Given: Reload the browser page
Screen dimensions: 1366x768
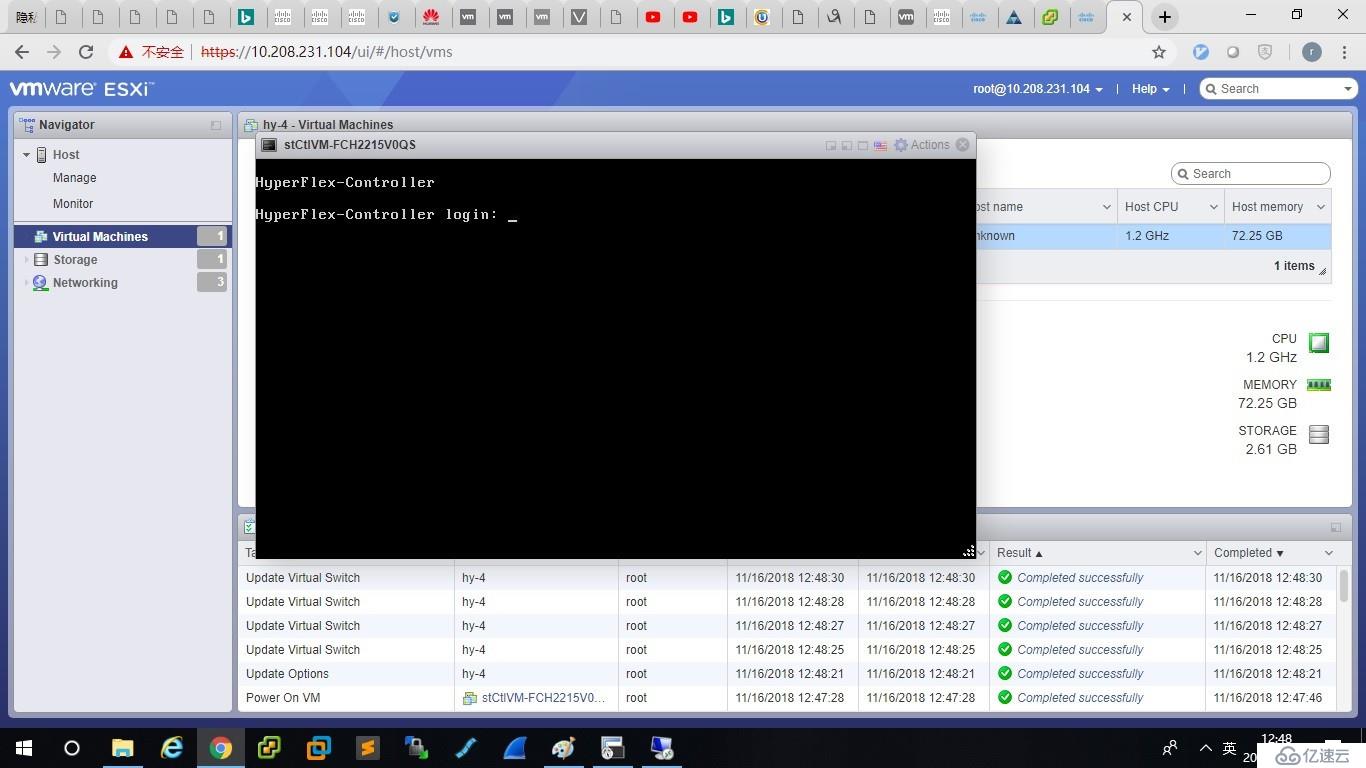Looking at the screenshot, I should (86, 52).
